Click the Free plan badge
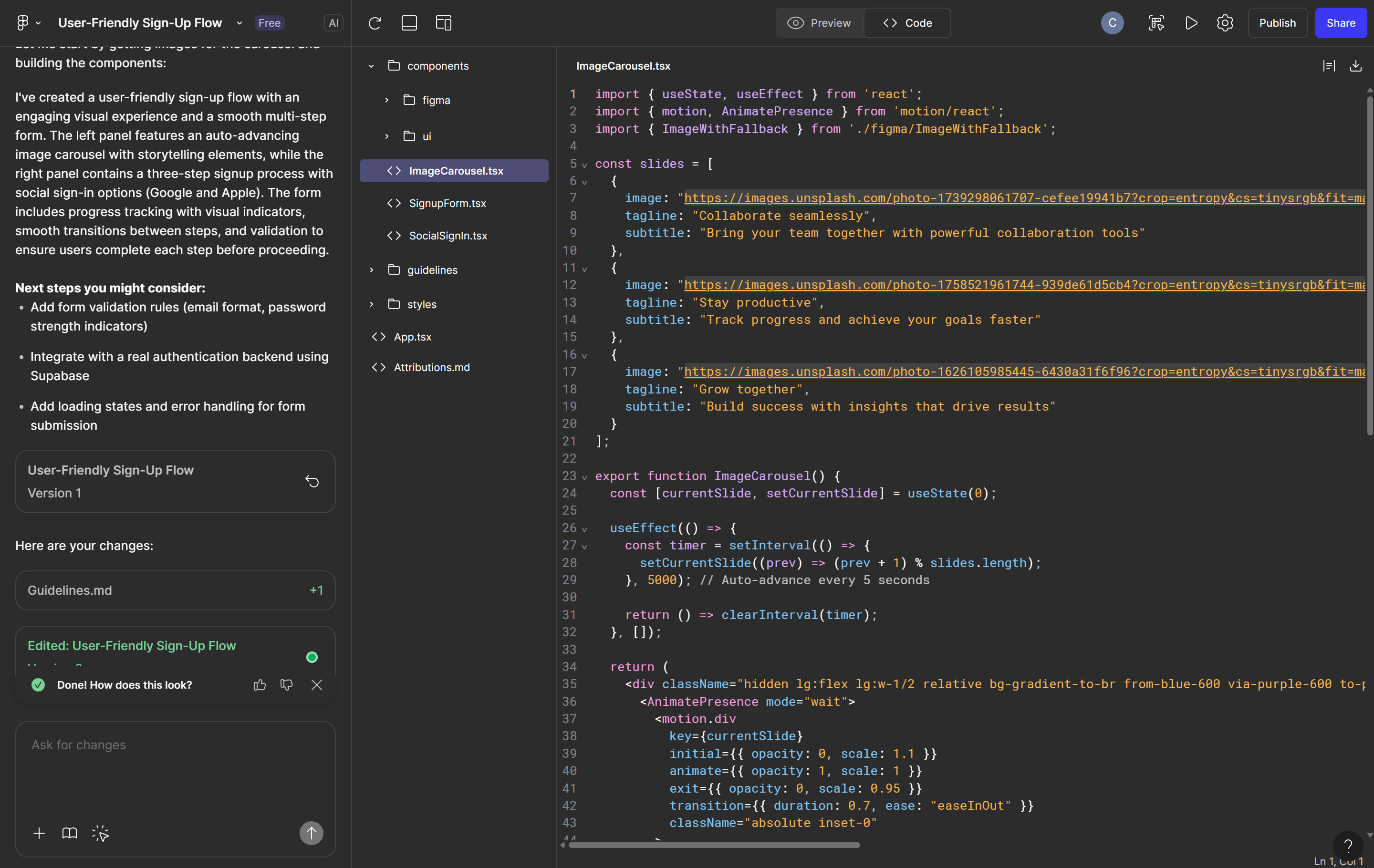Viewport: 1374px width, 868px height. coord(270,23)
